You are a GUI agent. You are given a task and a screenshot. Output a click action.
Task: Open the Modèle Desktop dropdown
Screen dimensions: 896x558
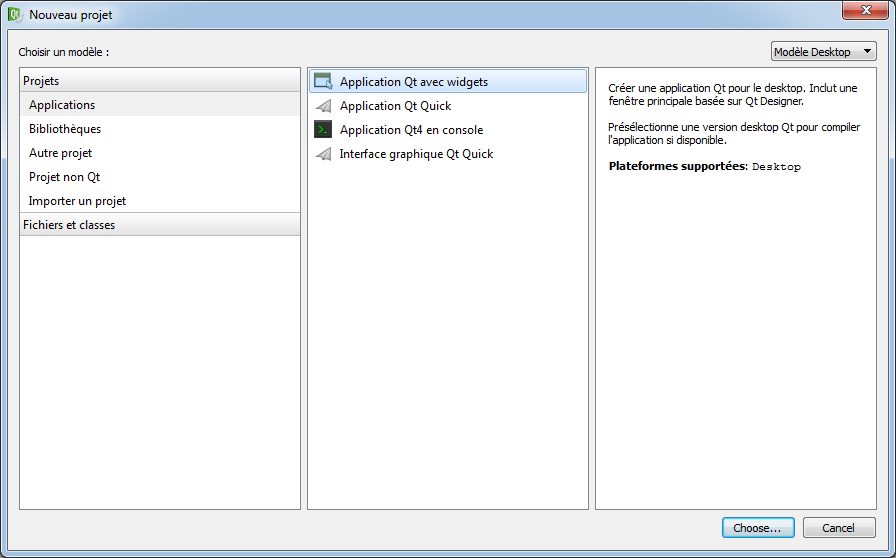[x=823, y=51]
